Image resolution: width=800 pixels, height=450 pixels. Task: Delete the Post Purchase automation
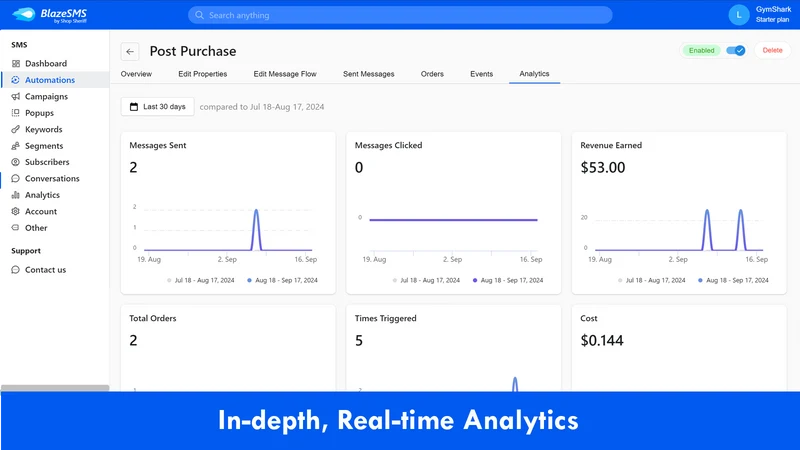coord(772,51)
